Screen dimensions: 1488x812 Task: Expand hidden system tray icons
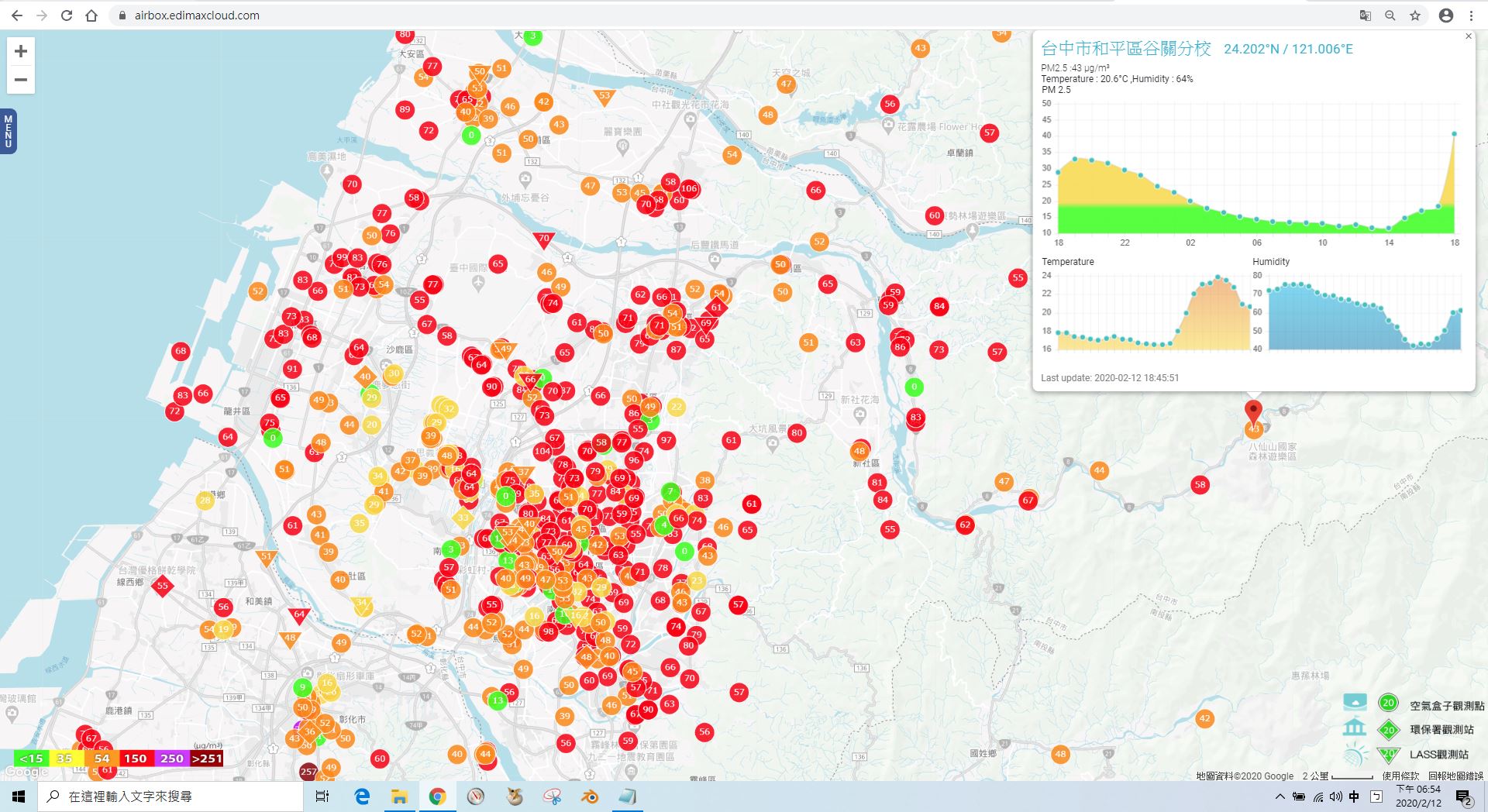click(x=1280, y=797)
